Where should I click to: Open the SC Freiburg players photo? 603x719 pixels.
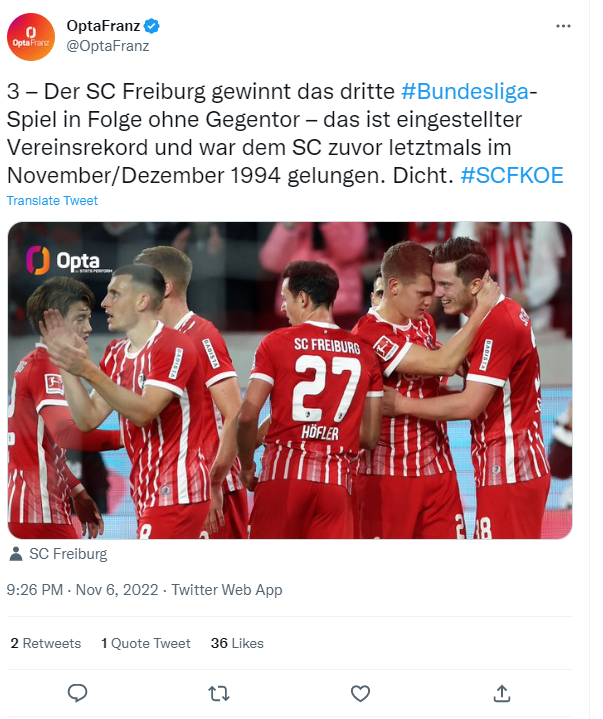[290, 380]
